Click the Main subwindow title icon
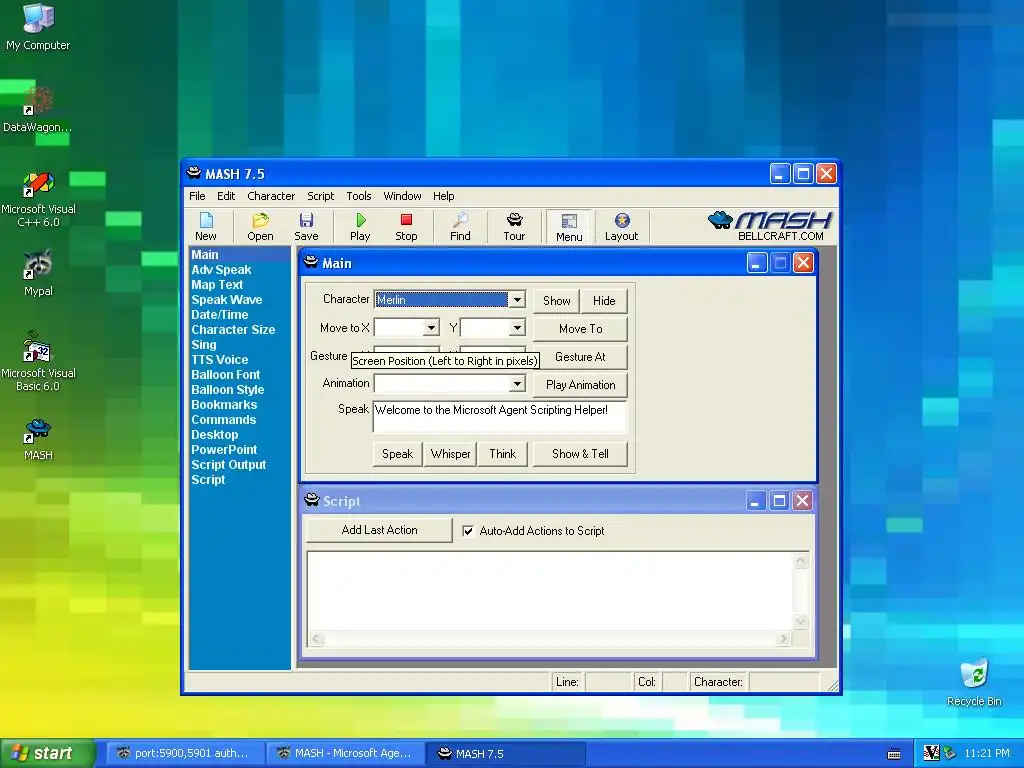The height and width of the screenshot is (768, 1024). pyautogui.click(x=311, y=263)
